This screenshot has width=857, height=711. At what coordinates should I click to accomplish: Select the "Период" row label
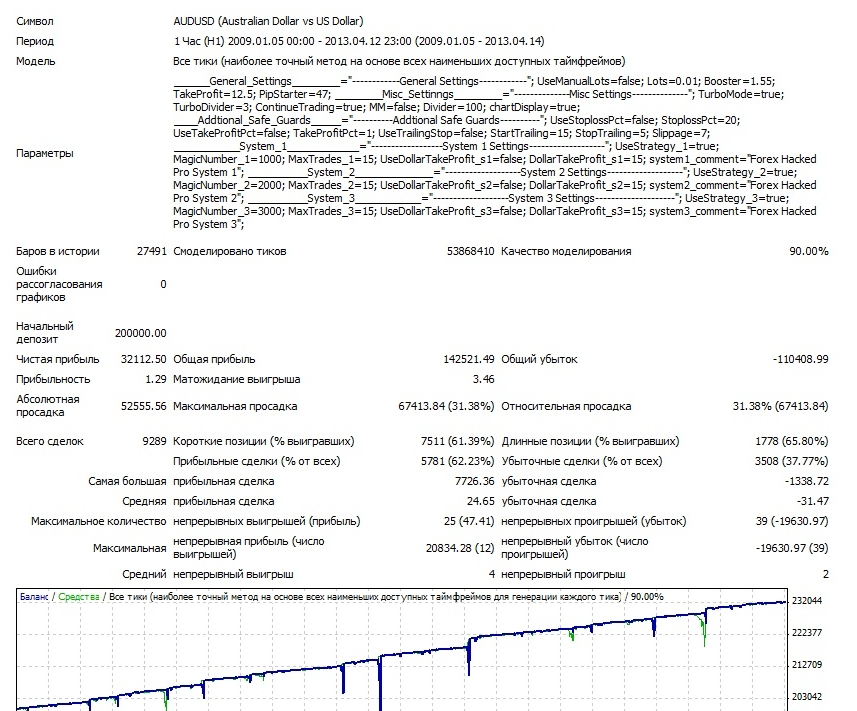tap(36, 41)
